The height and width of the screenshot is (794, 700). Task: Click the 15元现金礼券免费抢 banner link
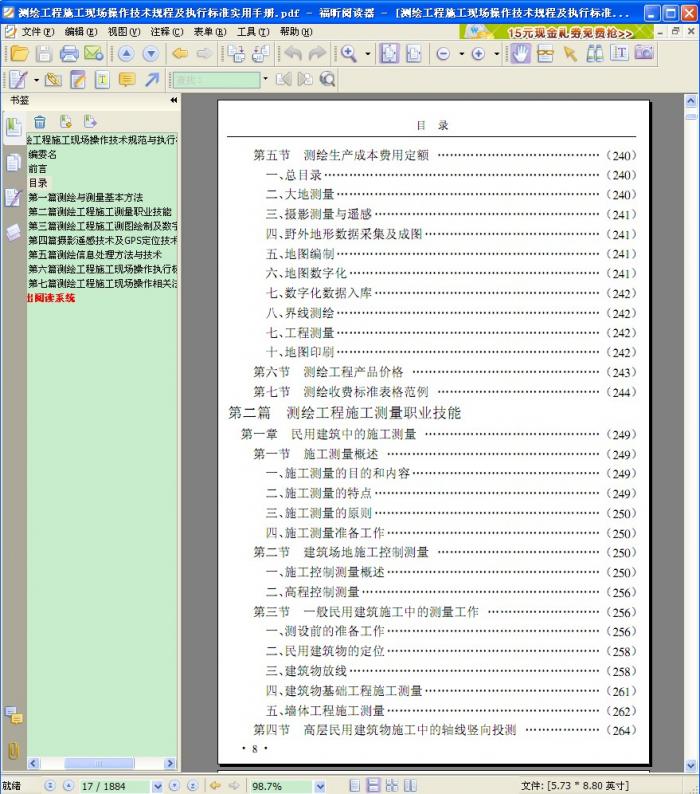point(570,32)
